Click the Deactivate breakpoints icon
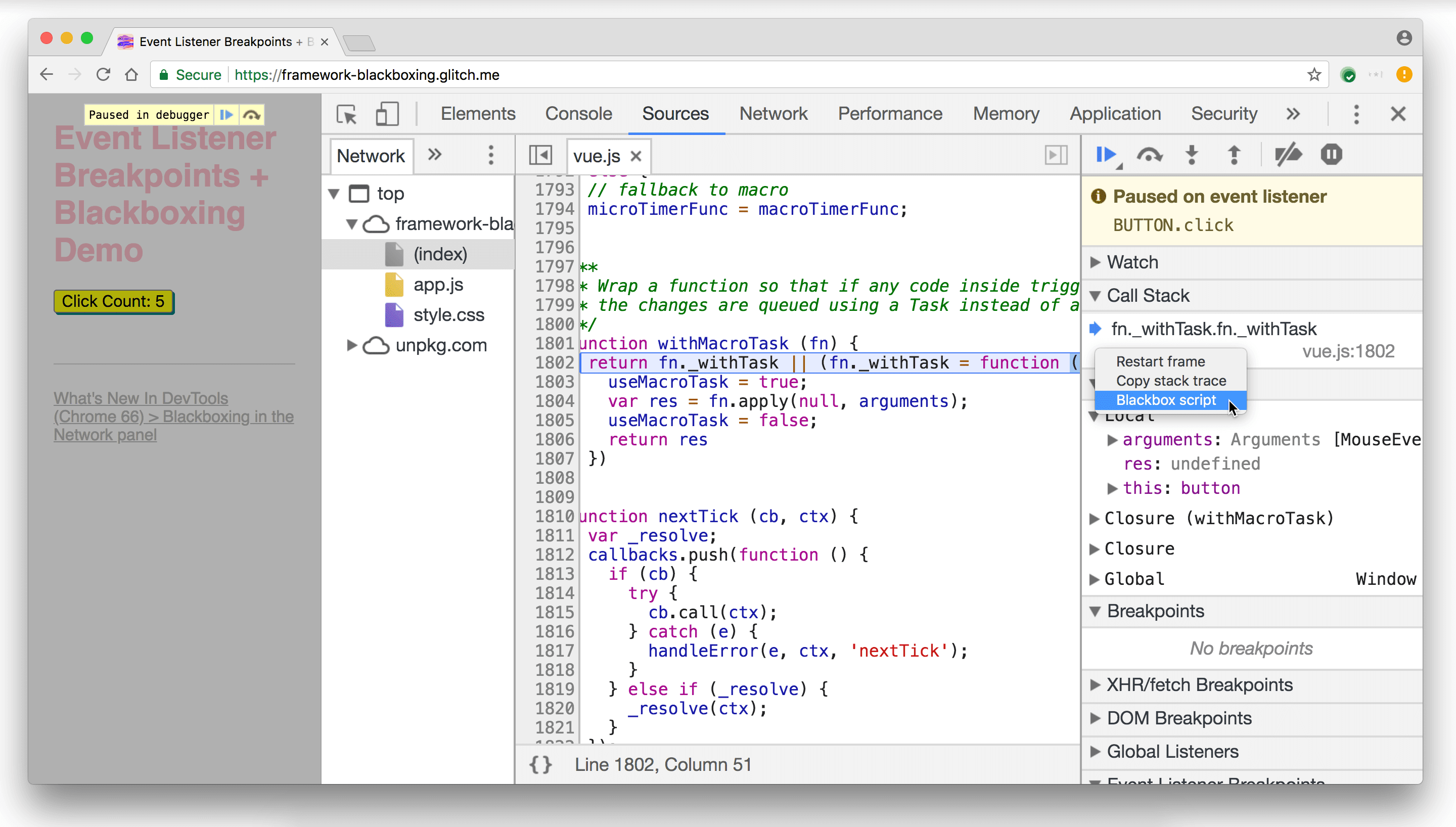Screen dimensions: 1456x827 point(1289,155)
